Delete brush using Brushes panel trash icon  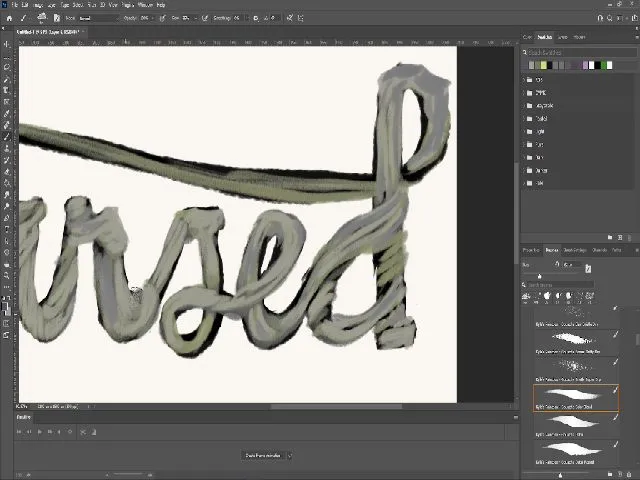629,474
